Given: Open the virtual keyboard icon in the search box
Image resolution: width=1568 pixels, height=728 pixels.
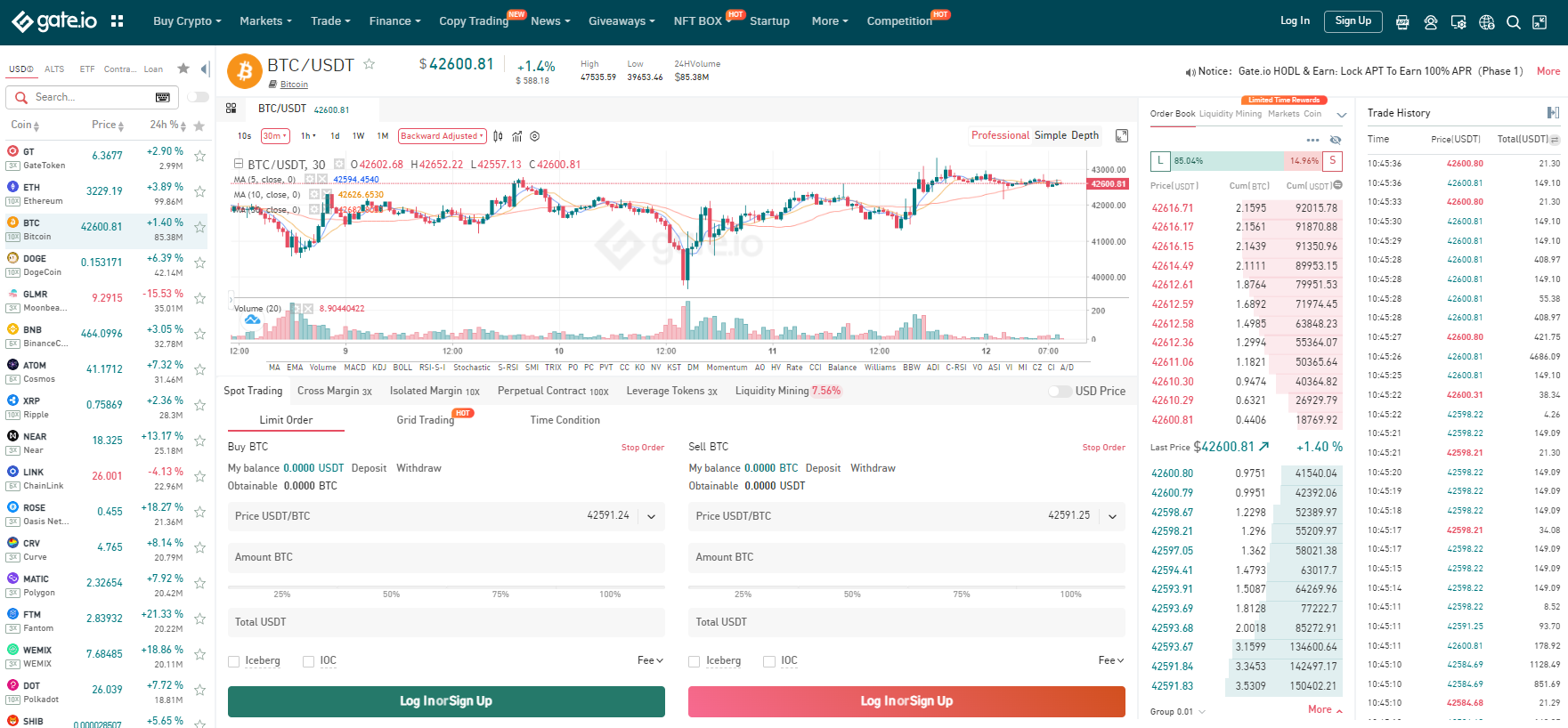Looking at the screenshot, I should click(163, 97).
